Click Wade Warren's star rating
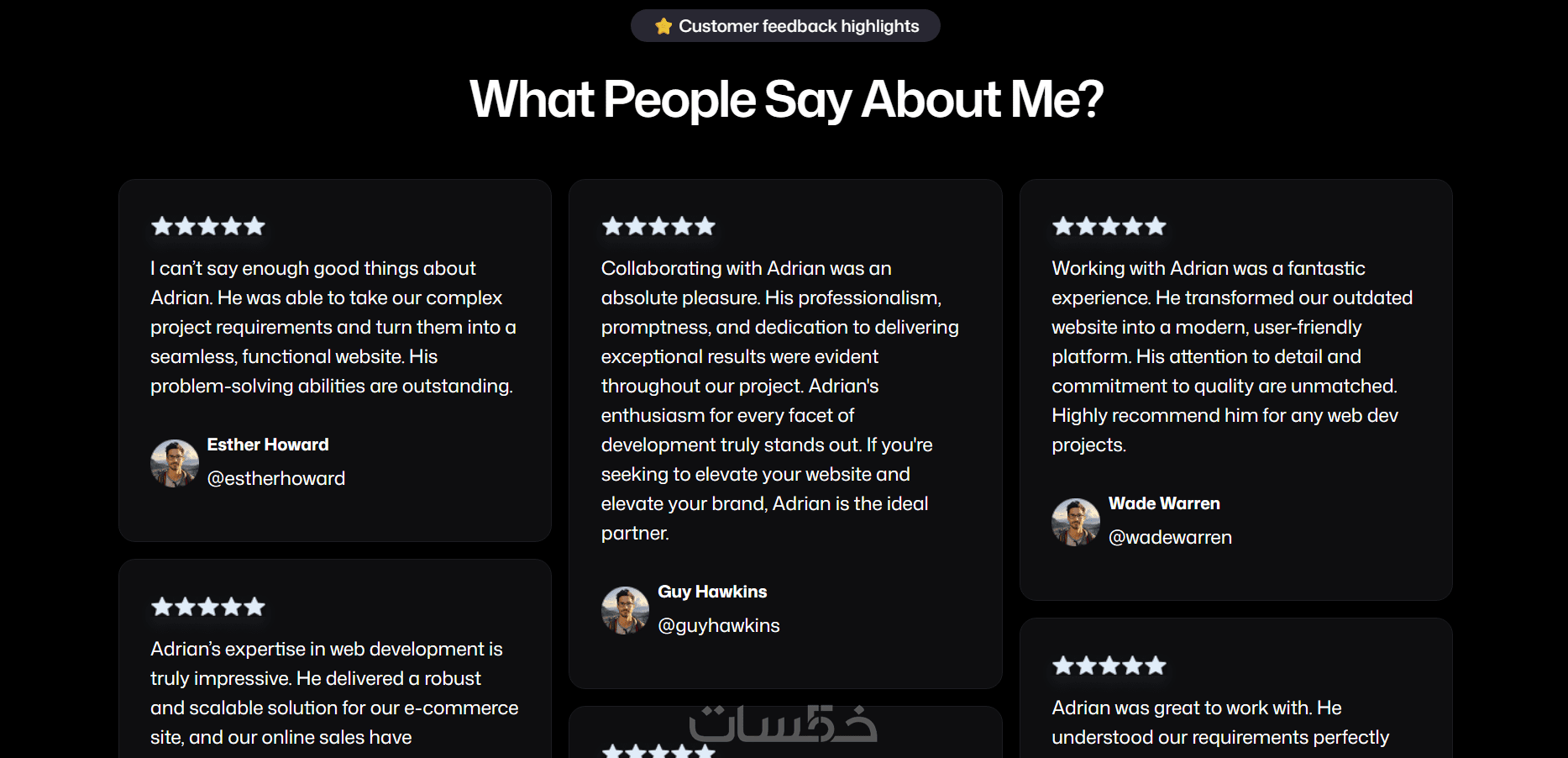The width and height of the screenshot is (1568, 758). click(1109, 226)
